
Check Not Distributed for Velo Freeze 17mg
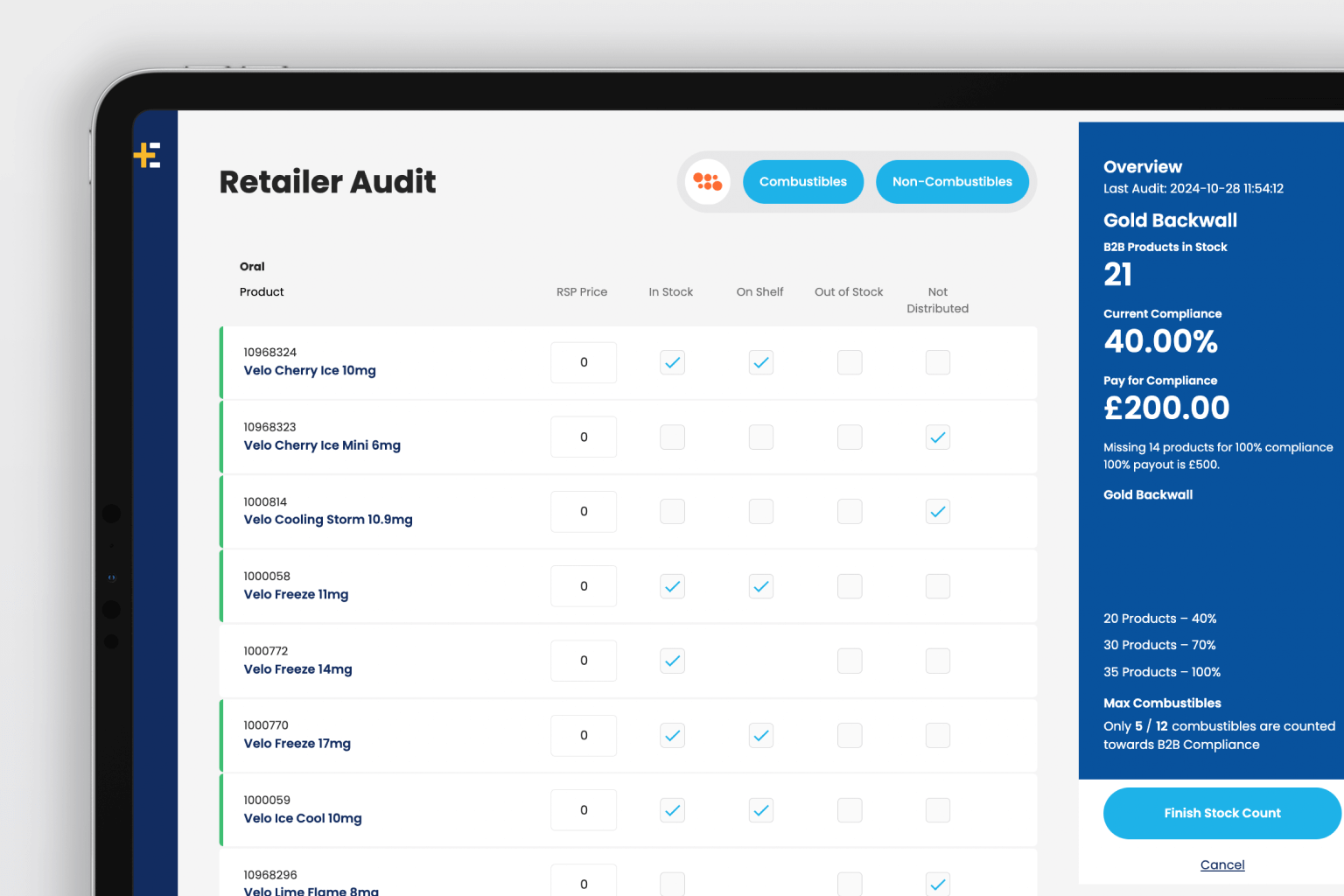coord(938,735)
